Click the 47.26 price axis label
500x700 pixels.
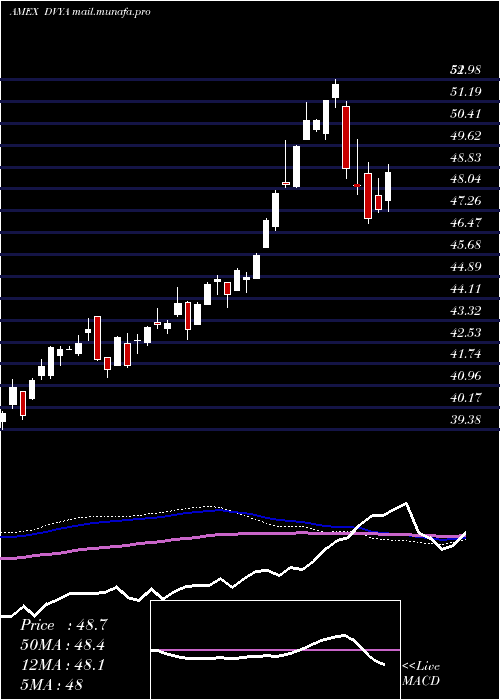(466, 201)
